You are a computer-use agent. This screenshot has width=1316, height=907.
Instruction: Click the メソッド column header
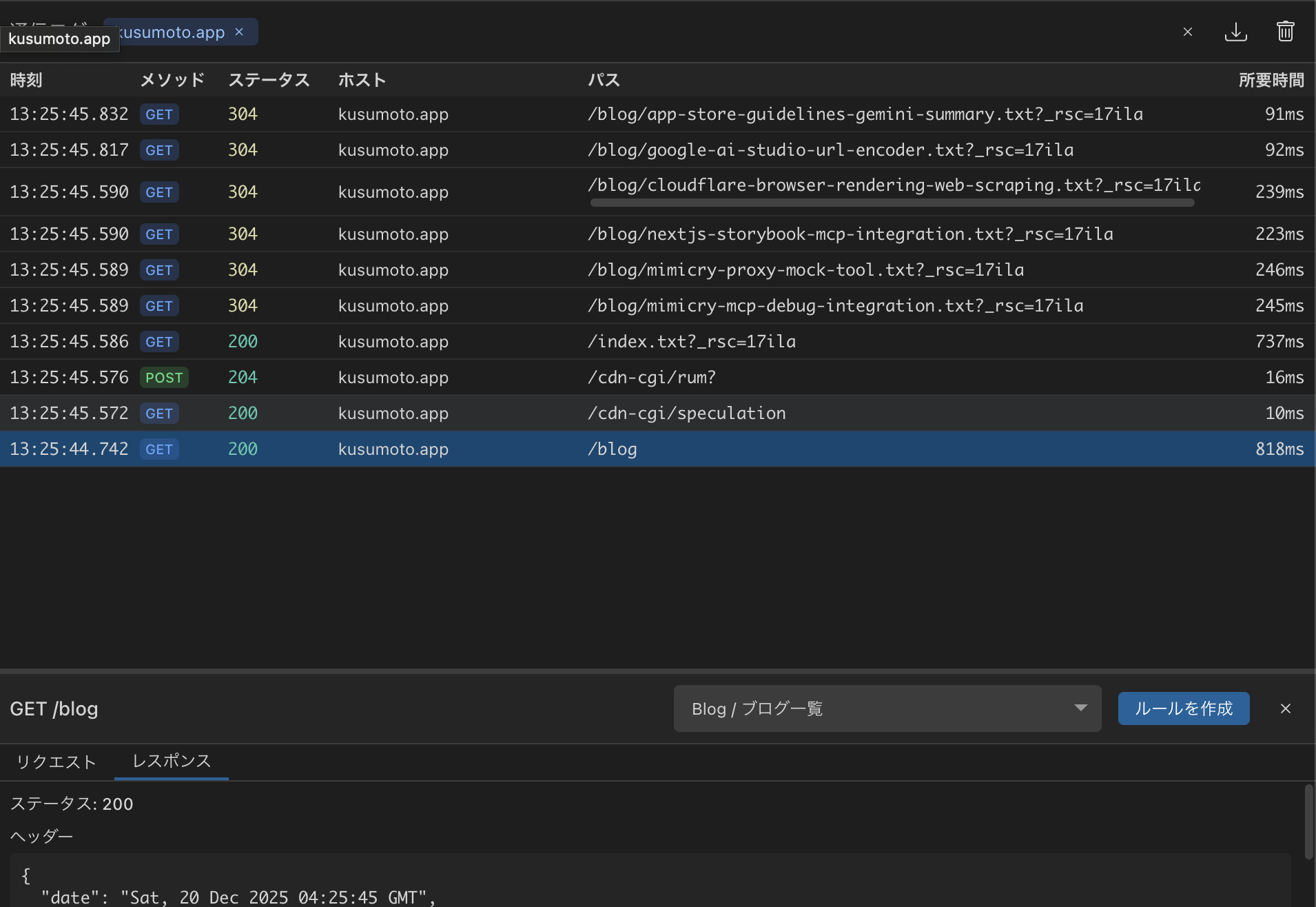[172, 80]
